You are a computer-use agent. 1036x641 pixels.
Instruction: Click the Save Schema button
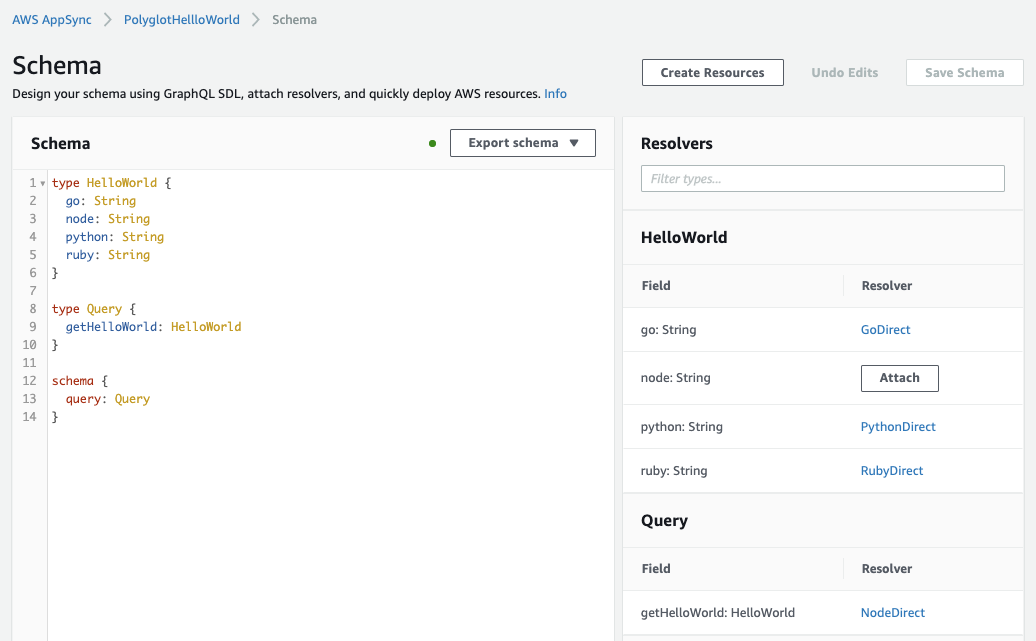(964, 73)
